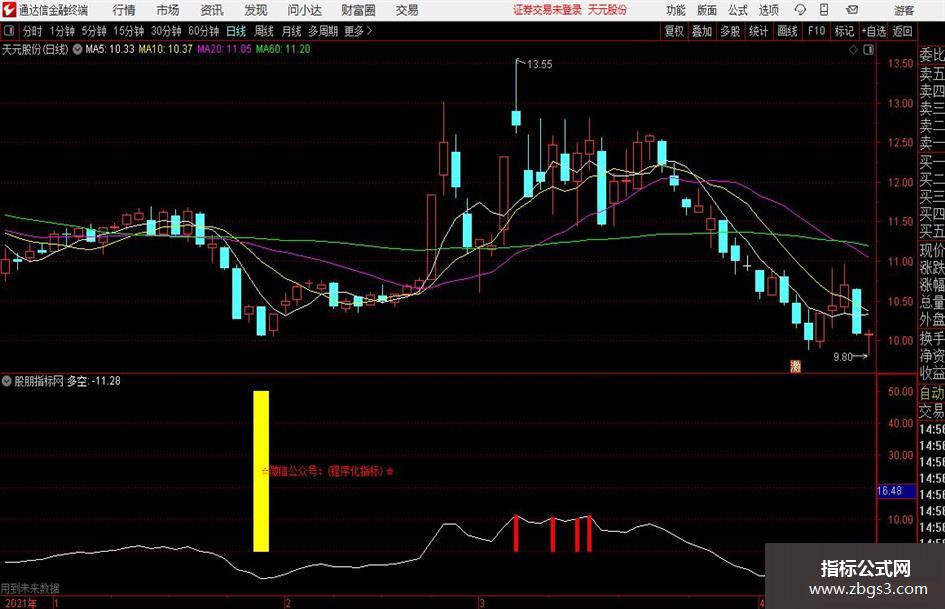Open F10 company information
The height and width of the screenshot is (609, 945).
click(x=816, y=31)
